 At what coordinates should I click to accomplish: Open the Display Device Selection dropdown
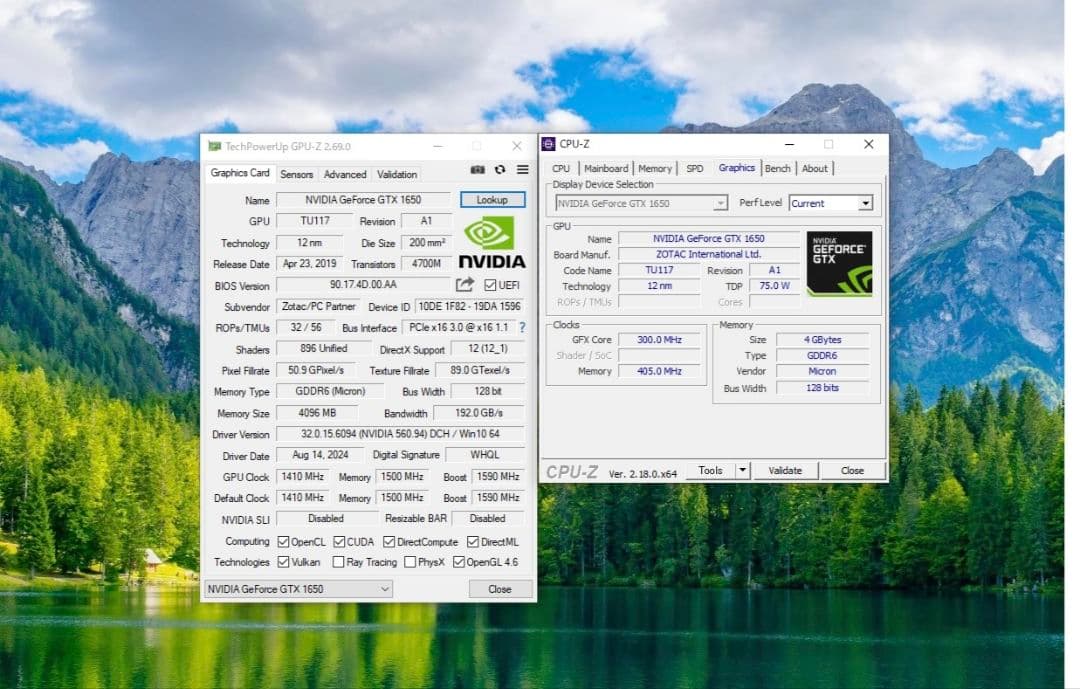pyautogui.click(x=641, y=203)
